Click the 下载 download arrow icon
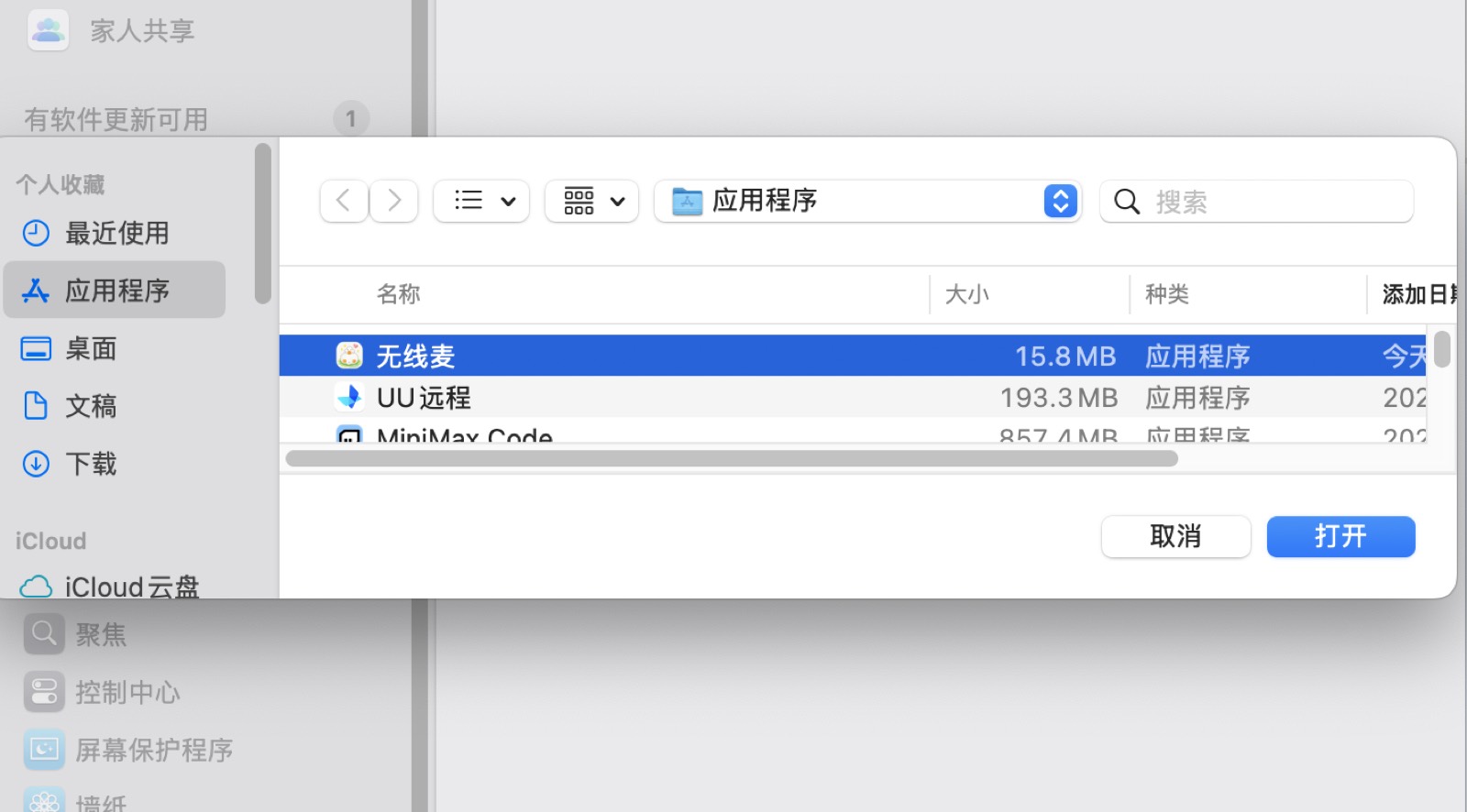 [36, 464]
